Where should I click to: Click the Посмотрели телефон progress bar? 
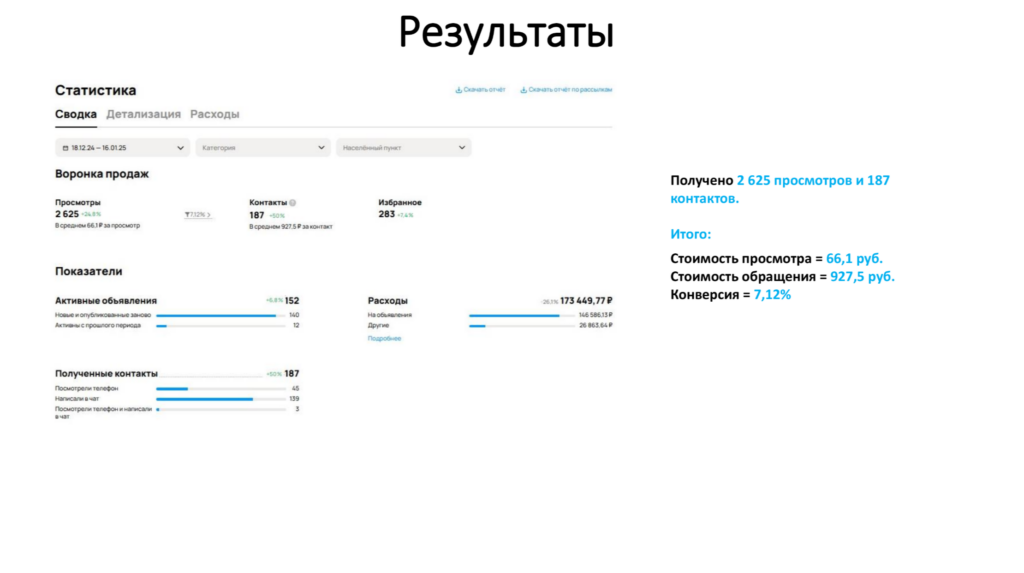(221, 389)
